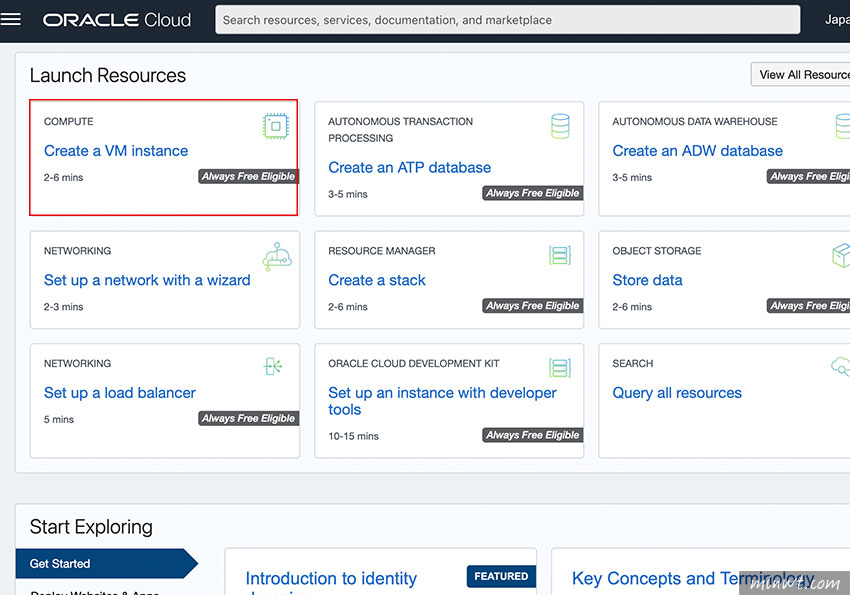The image size is (850, 595).
Task: Click the 10-15 mins duration text
Action: click(x=353, y=437)
